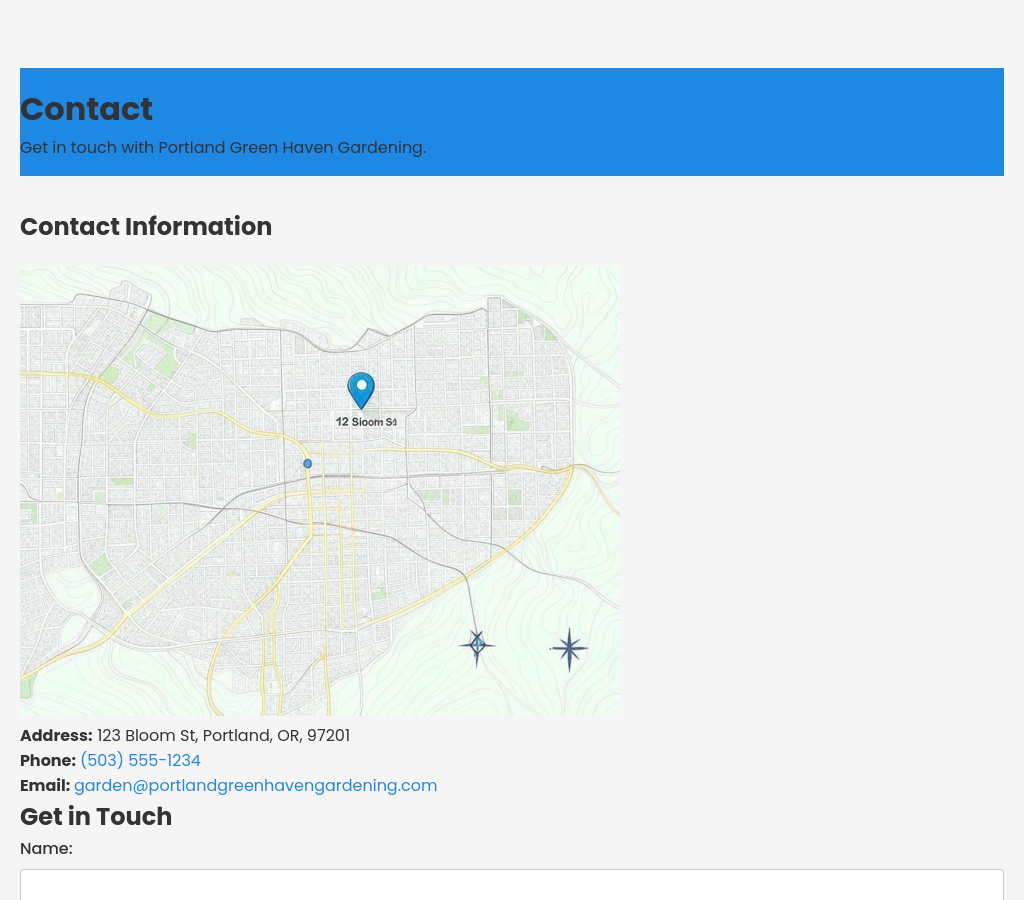Click the Name: form label
This screenshot has width=1024, height=900.
coord(46,848)
